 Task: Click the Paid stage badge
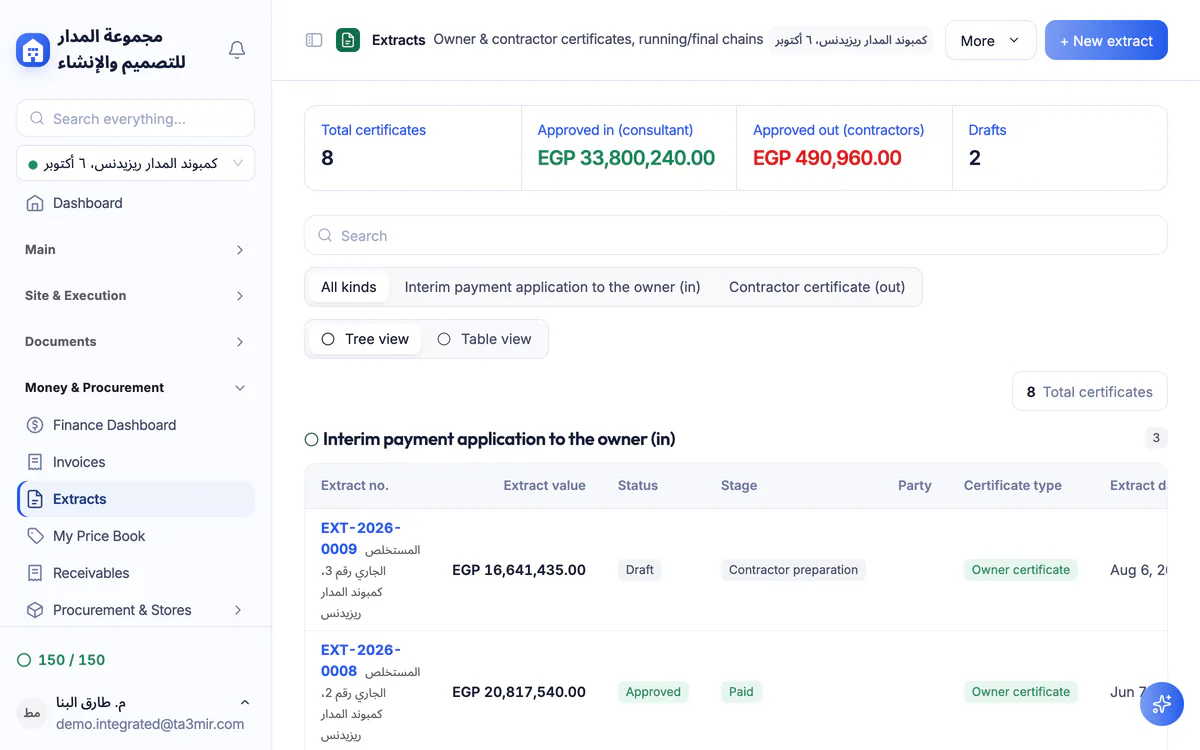click(x=741, y=692)
